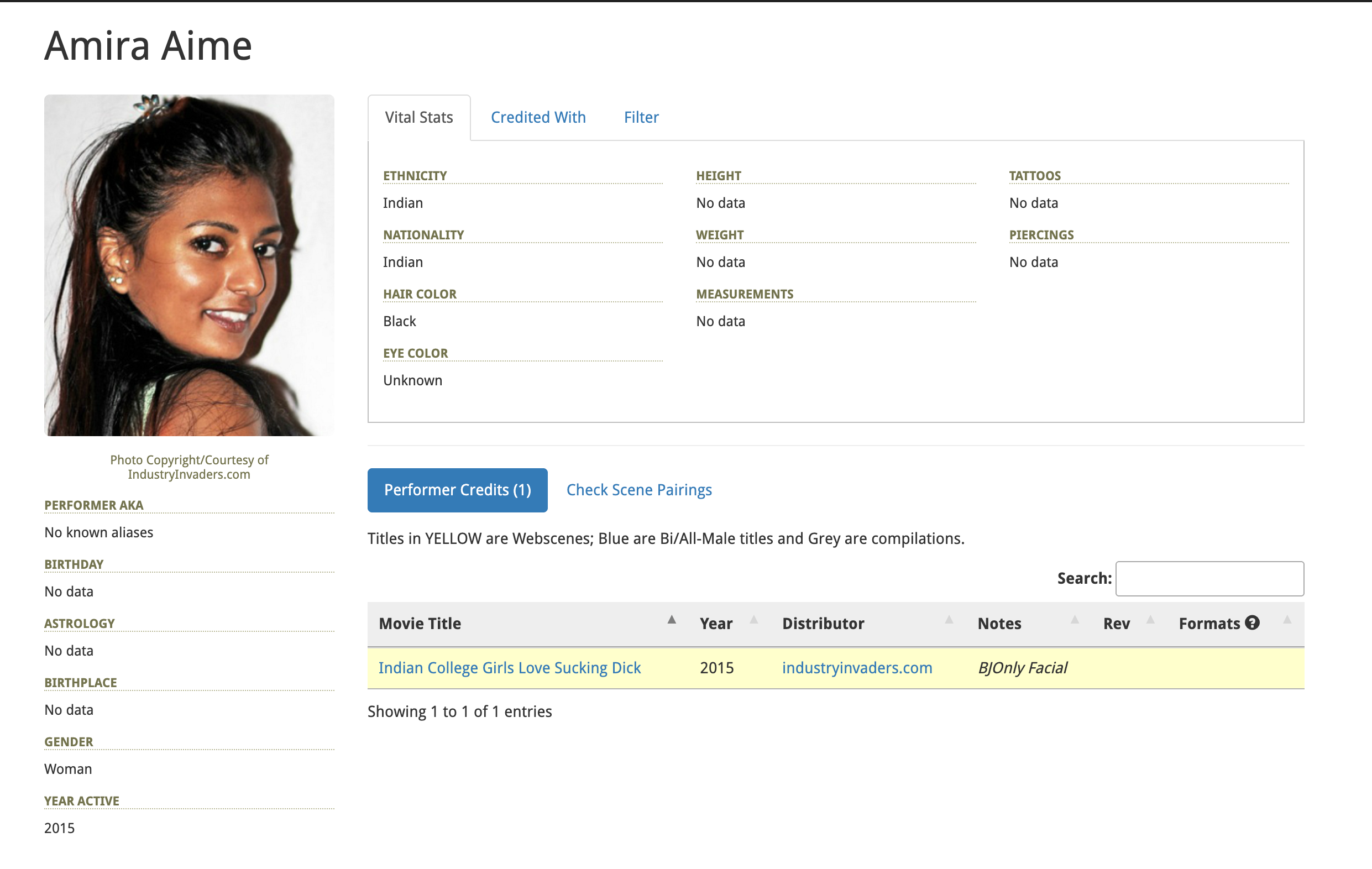Click the Notes column header text

click(x=999, y=624)
